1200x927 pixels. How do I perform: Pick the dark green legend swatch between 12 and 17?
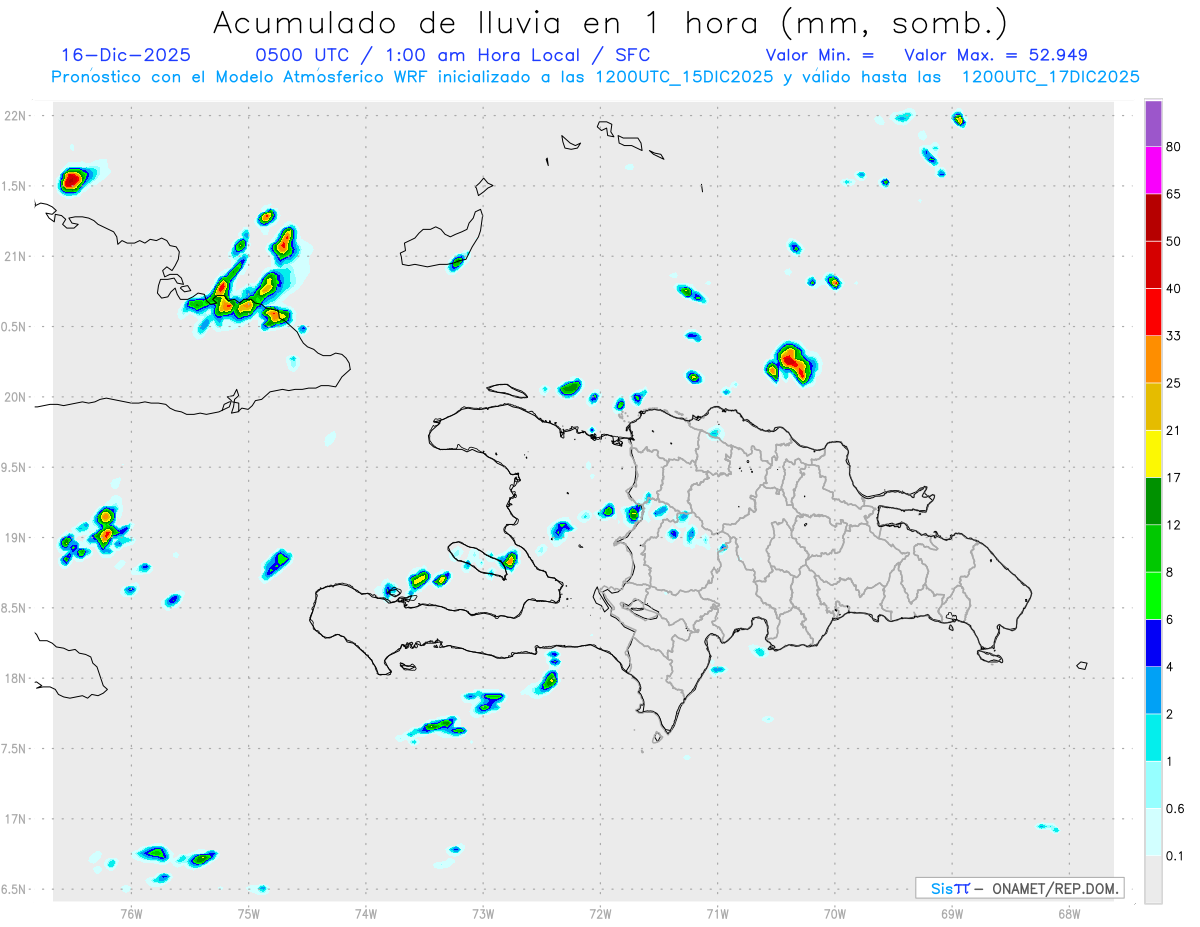pos(1153,501)
